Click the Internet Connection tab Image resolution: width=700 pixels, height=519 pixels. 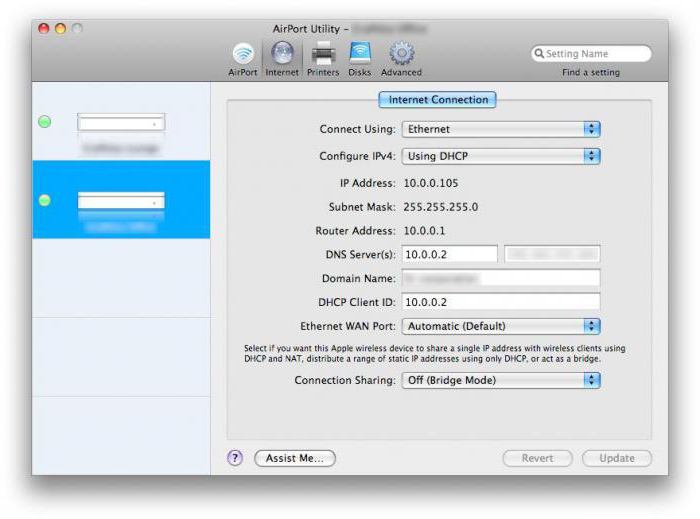point(437,100)
